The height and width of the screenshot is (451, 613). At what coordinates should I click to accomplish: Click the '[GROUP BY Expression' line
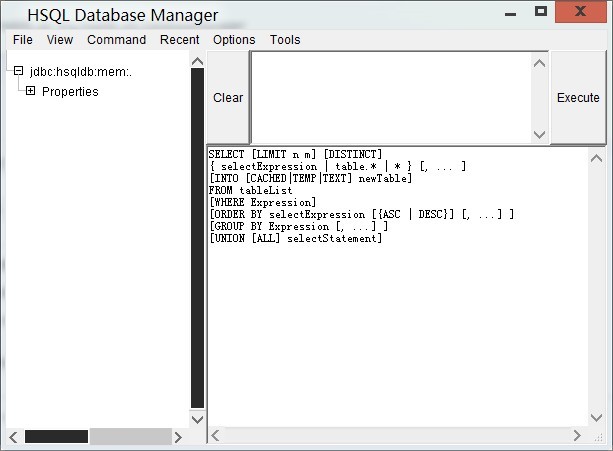tap(299, 226)
